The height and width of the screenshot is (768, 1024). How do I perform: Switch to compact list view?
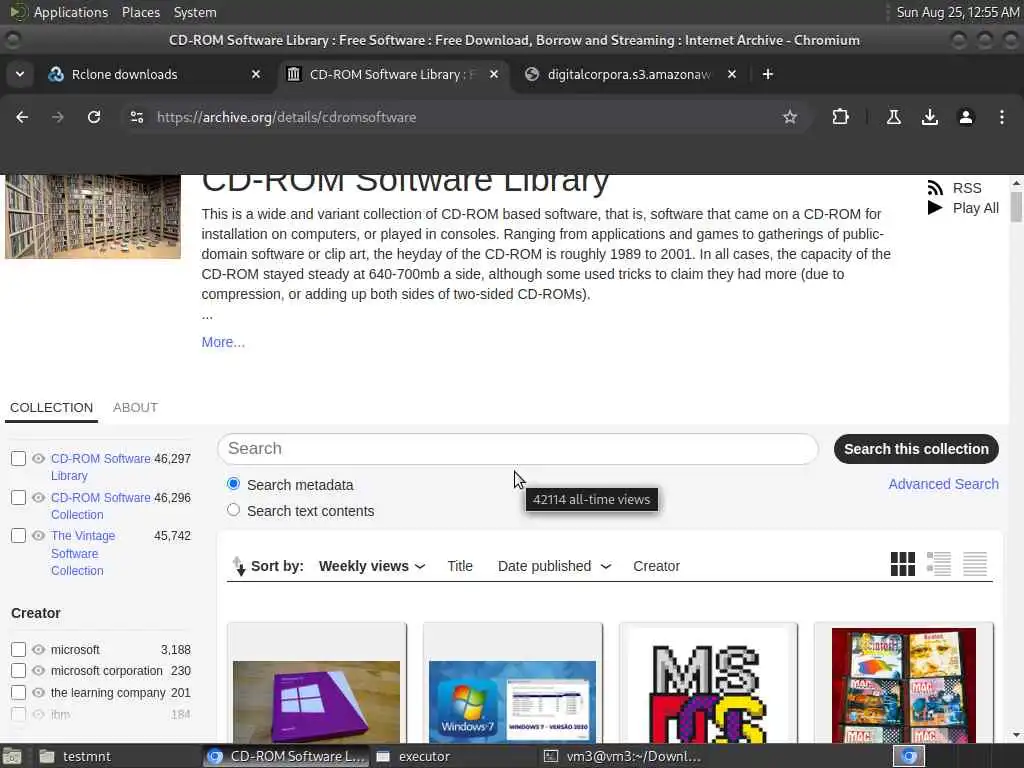974,564
